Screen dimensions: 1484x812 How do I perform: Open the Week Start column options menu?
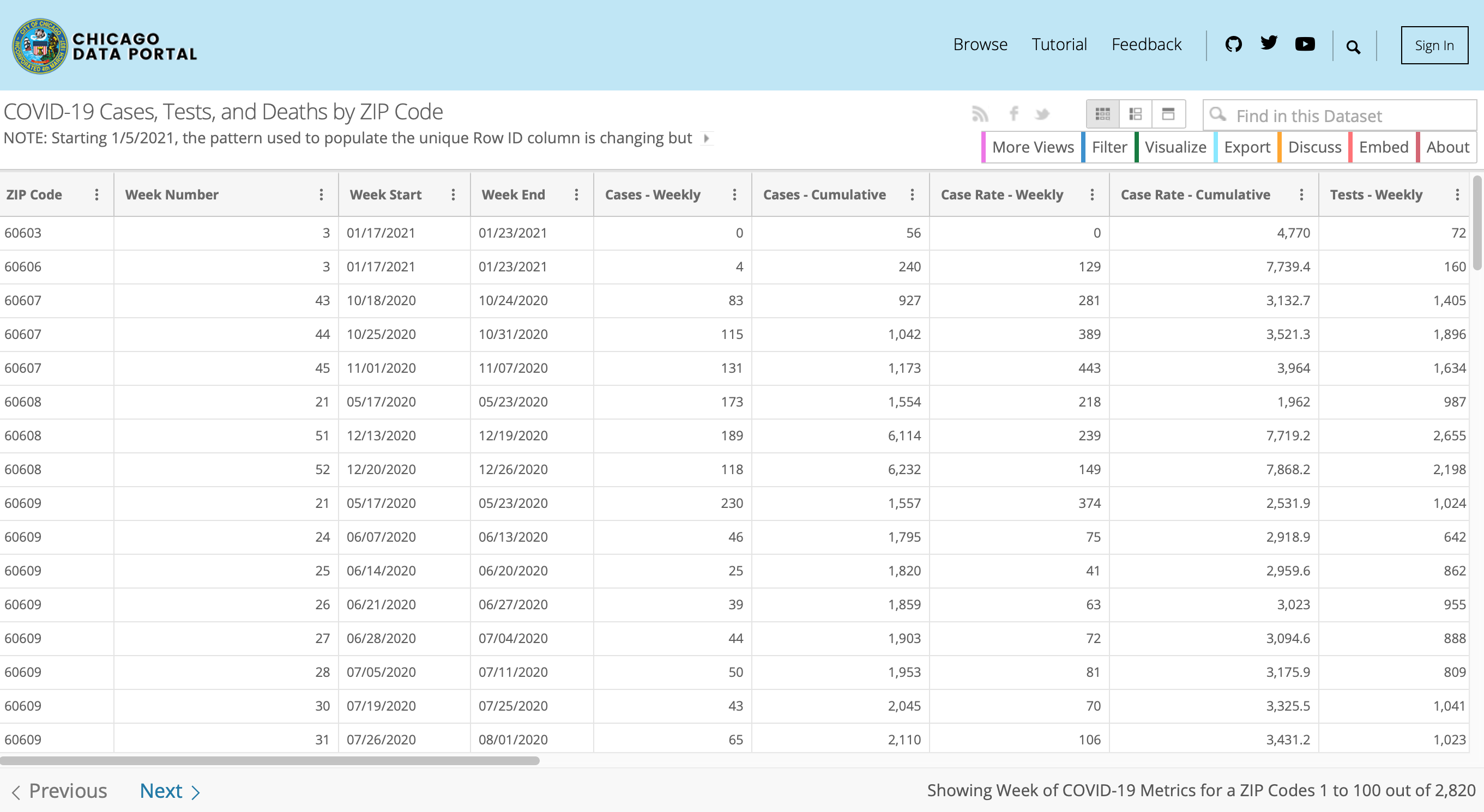[x=454, y=195]
